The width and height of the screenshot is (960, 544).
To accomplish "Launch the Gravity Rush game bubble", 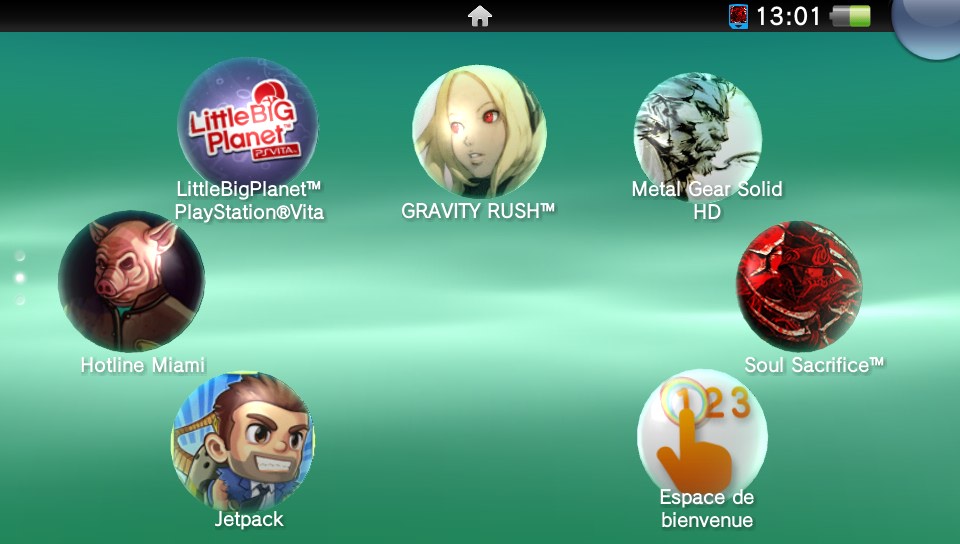I will (x=479, y=132).
